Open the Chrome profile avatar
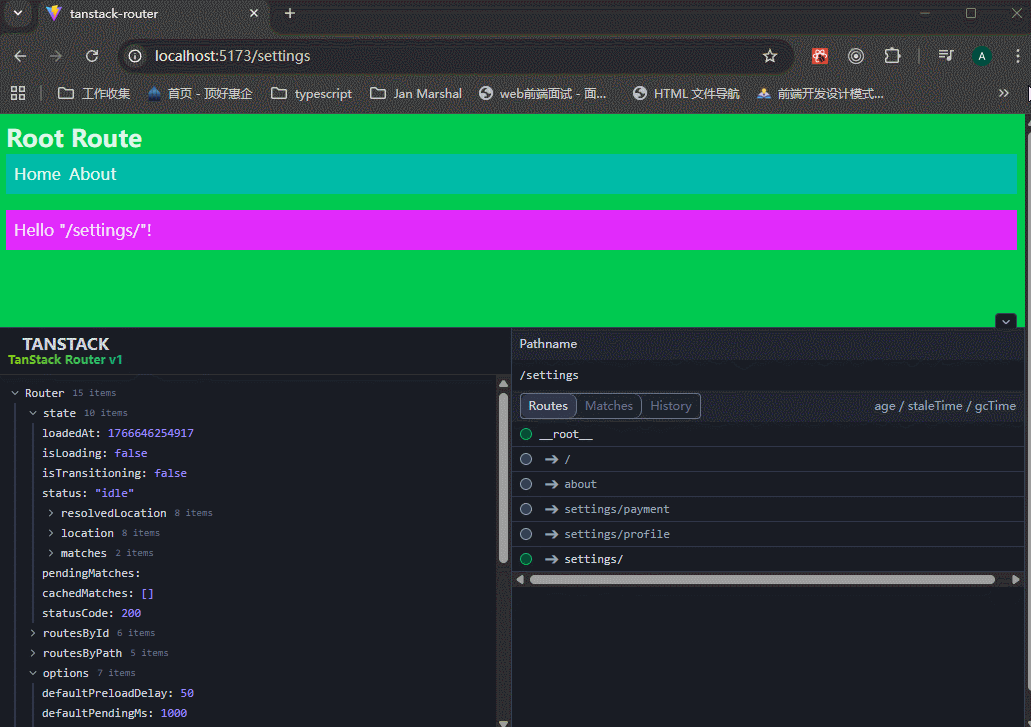This screenshot has width=1031, height=727. click(982, 56)
